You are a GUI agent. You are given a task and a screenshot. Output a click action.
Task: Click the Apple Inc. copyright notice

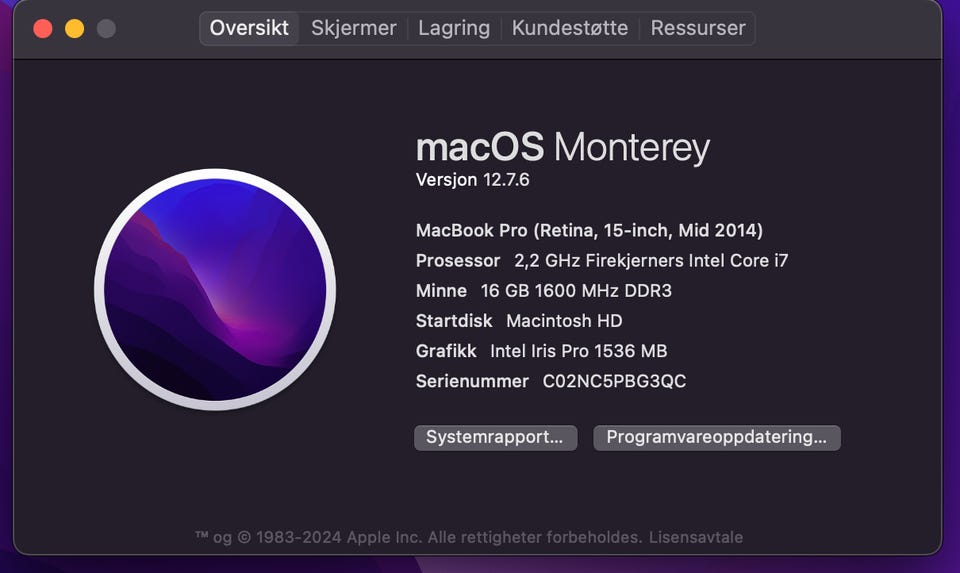point(419,537)
